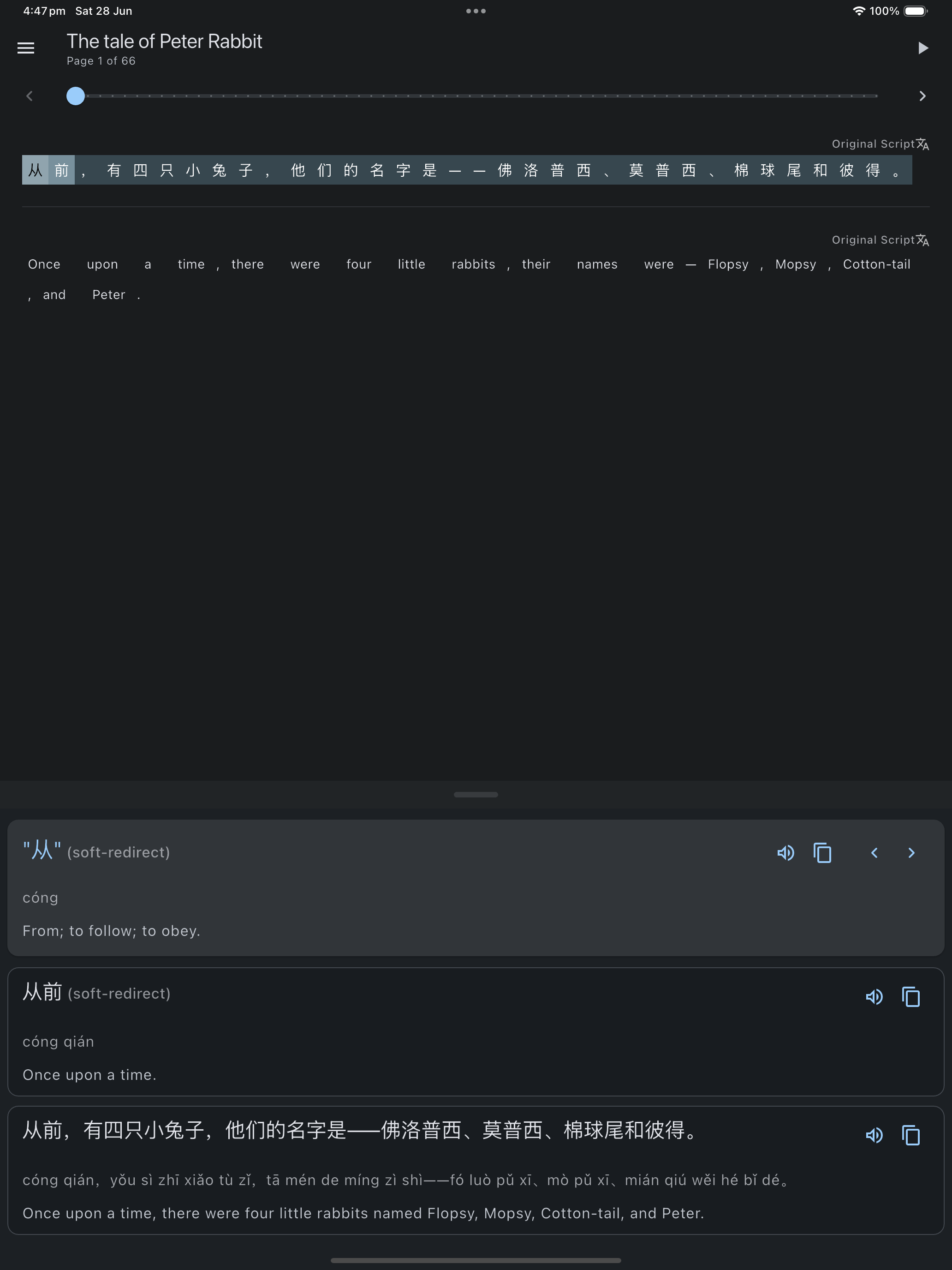The width and height of the screenshot is (952, 1270).
Task: Tap the character 彼 in the sentence
Action: click(846, 170)
